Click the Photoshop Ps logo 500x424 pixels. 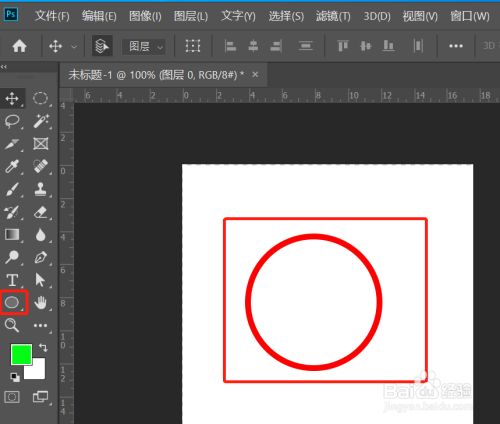[x=11, y=14]
